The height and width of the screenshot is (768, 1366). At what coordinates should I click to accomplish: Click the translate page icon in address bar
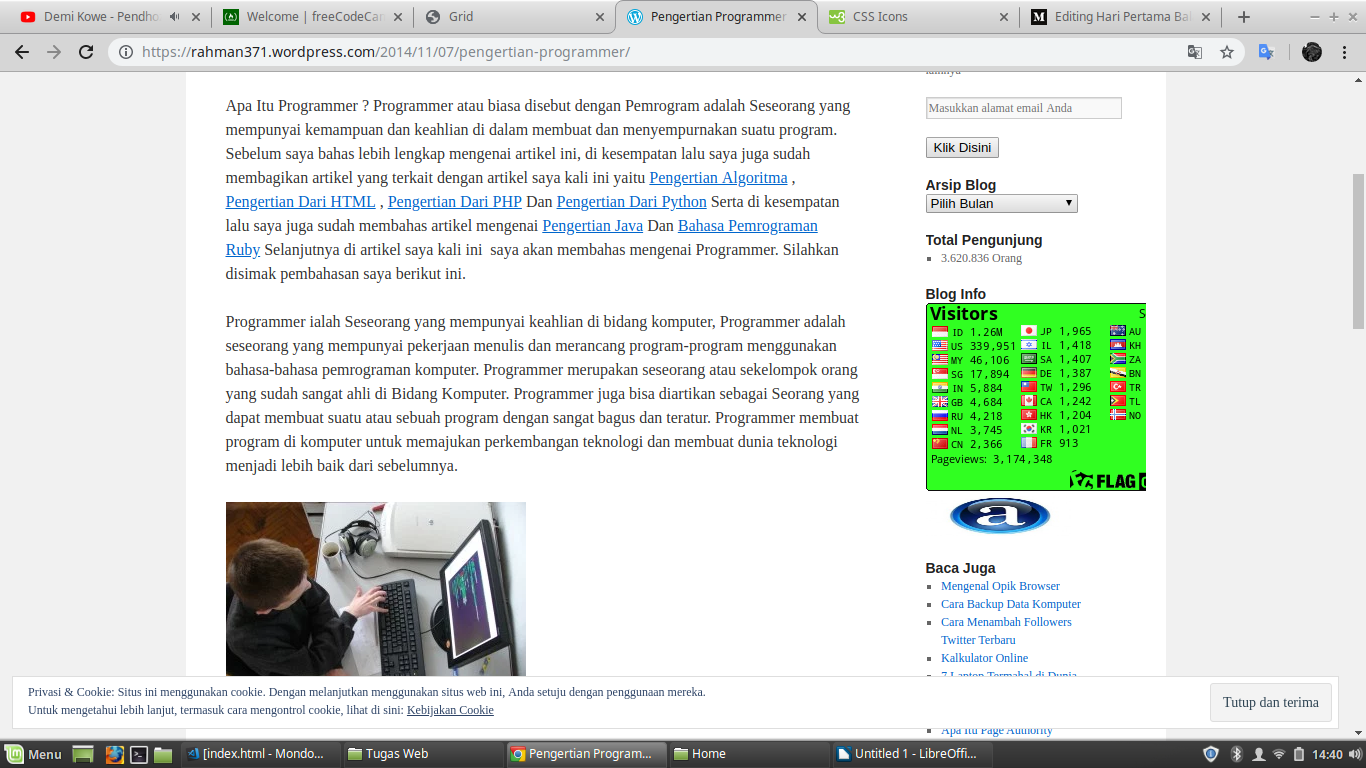[1194, 52]
